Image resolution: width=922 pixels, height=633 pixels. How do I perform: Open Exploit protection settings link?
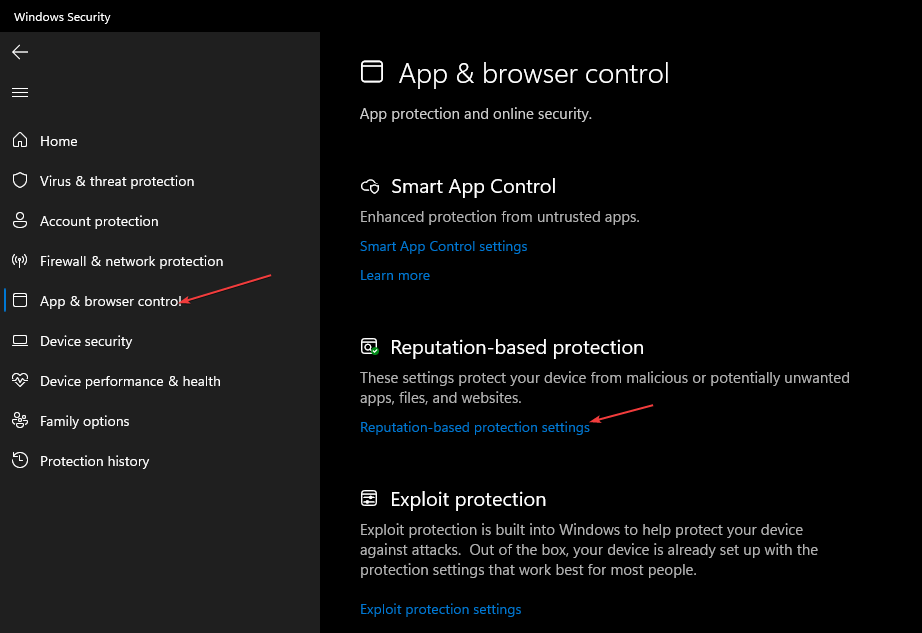(440, 609)
